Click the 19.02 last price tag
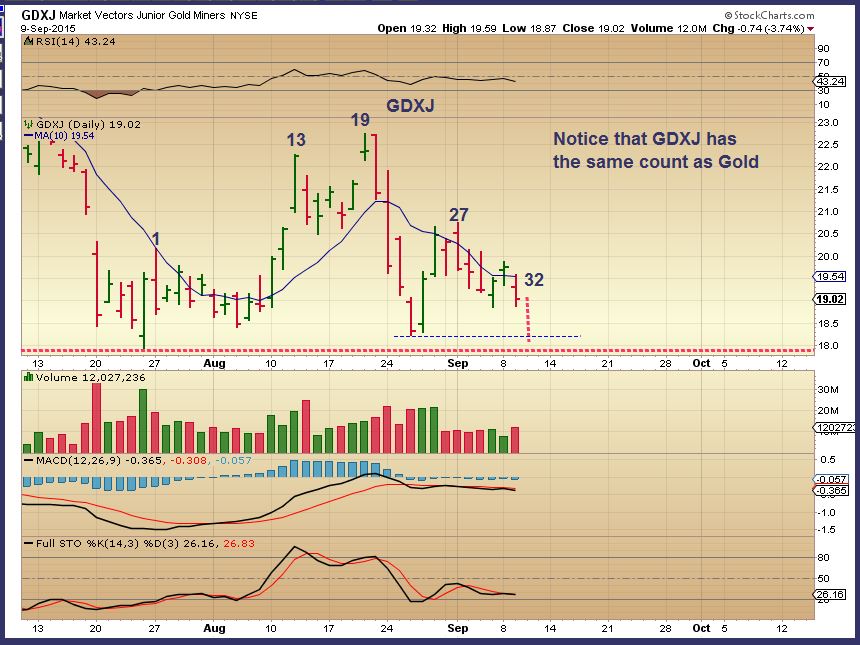This screenshot has width=860, height=645. click(x=830, y=299)
